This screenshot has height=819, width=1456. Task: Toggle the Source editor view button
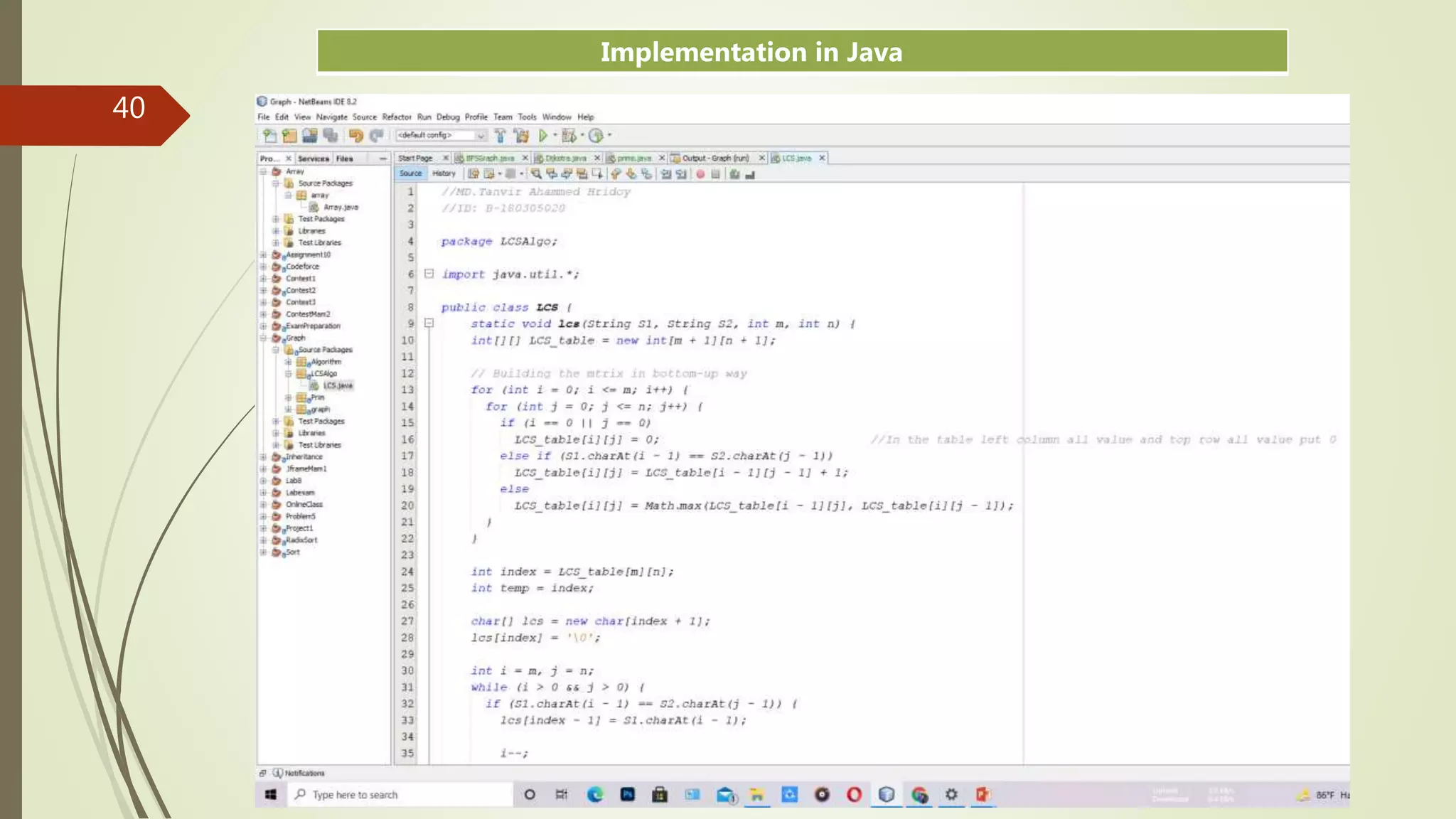(x=410, y=173)
